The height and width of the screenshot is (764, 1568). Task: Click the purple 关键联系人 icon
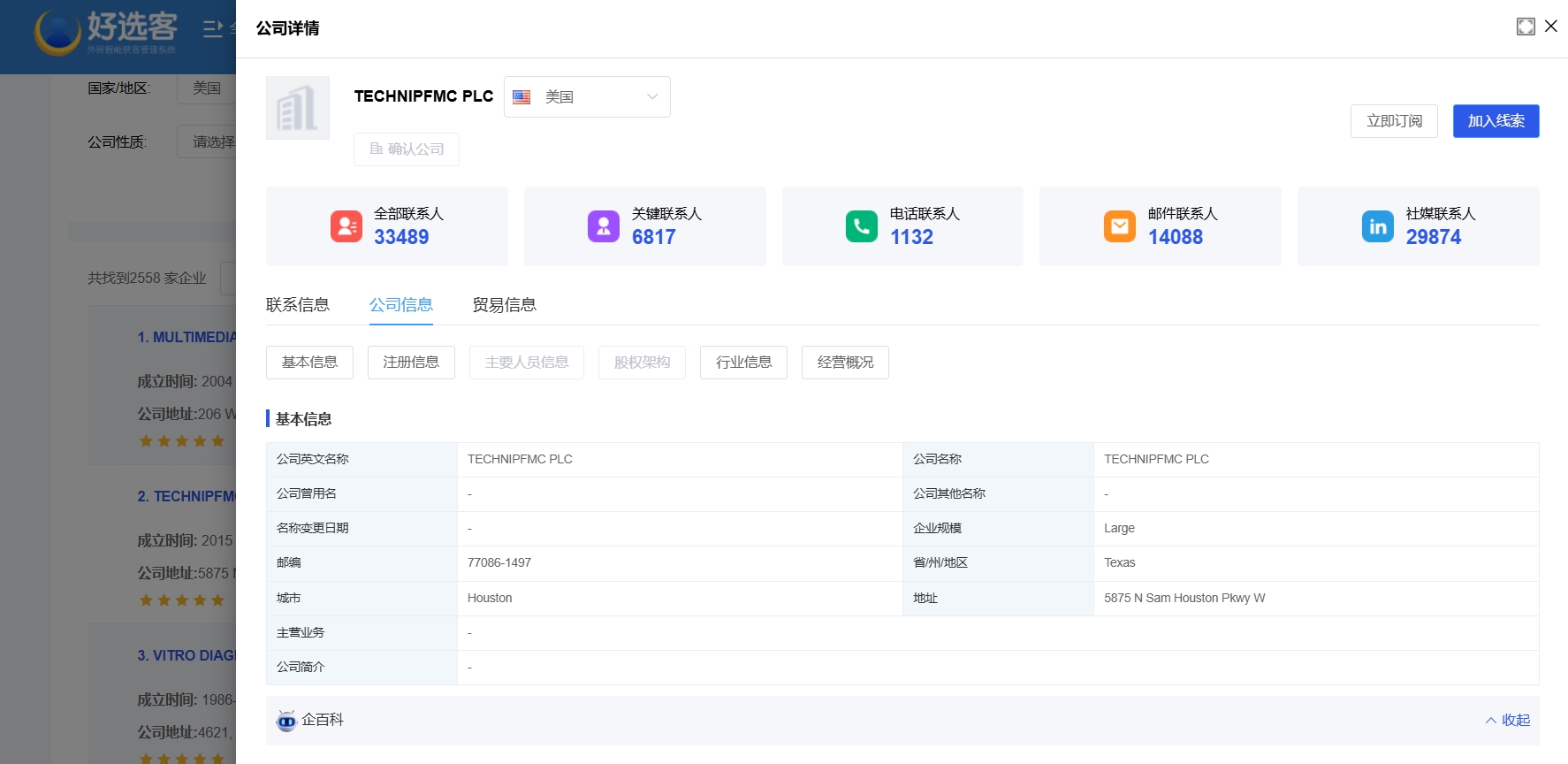604,226
